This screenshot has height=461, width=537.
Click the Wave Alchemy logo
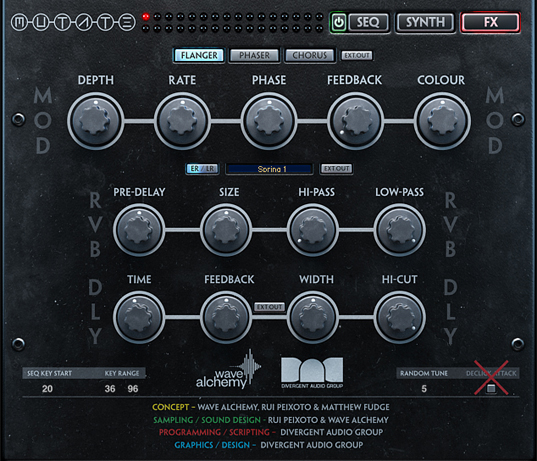[x=228, y=370]
